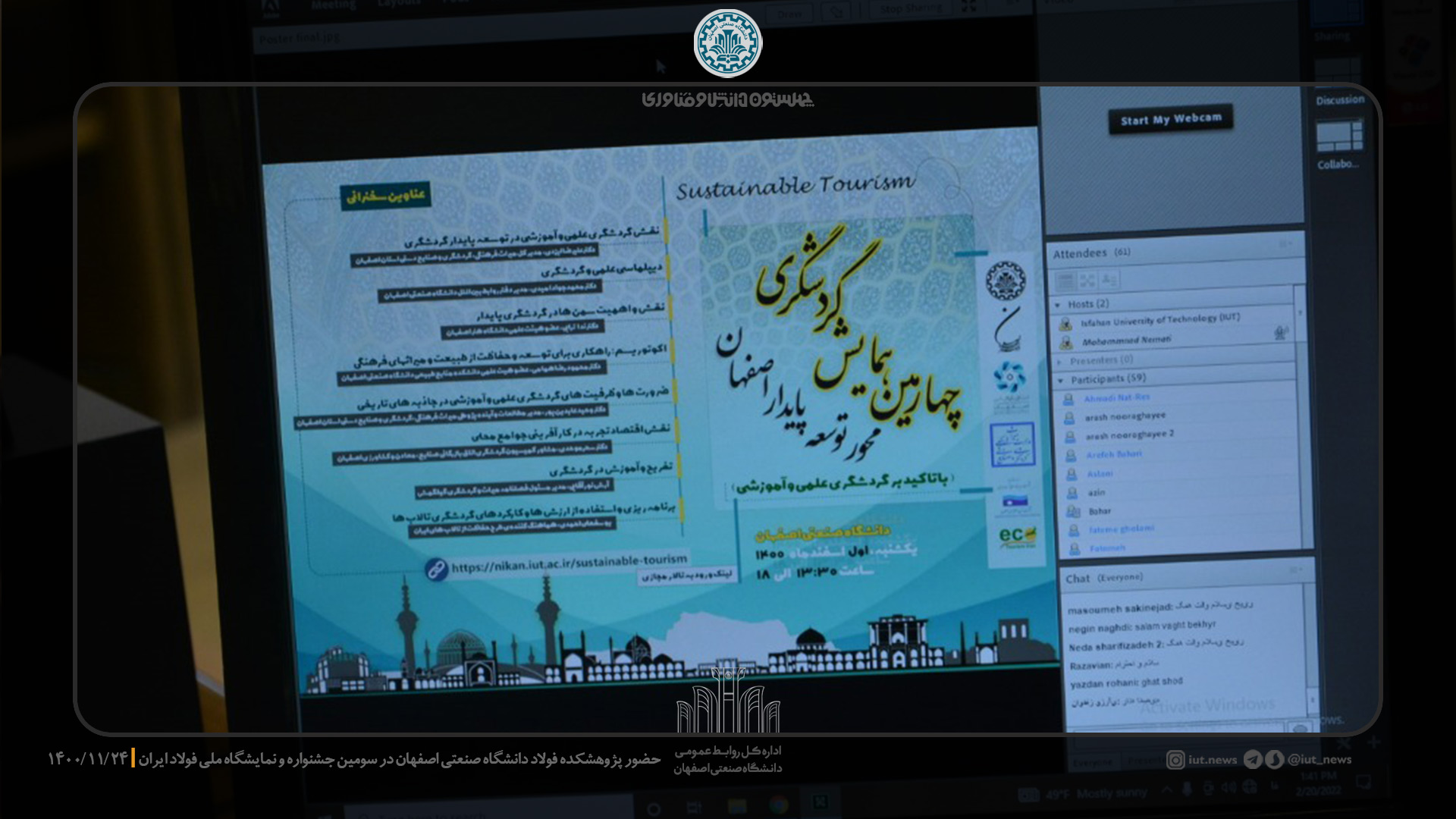
Task: Click the attendee list view icon
Action: pyautogui.click(x=1065, y=281)
